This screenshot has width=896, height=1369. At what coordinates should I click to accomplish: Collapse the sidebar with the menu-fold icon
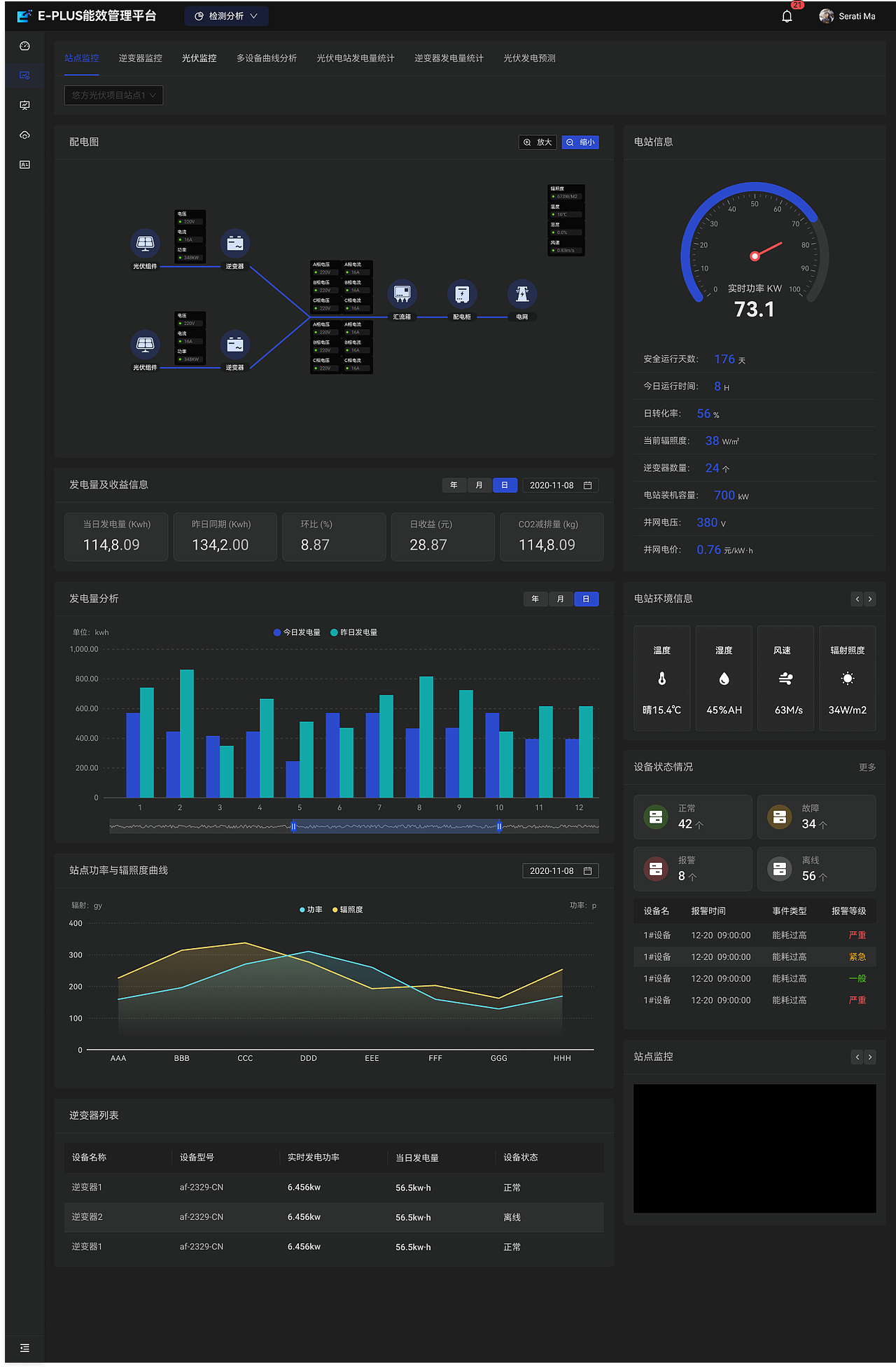(24, 1348)
